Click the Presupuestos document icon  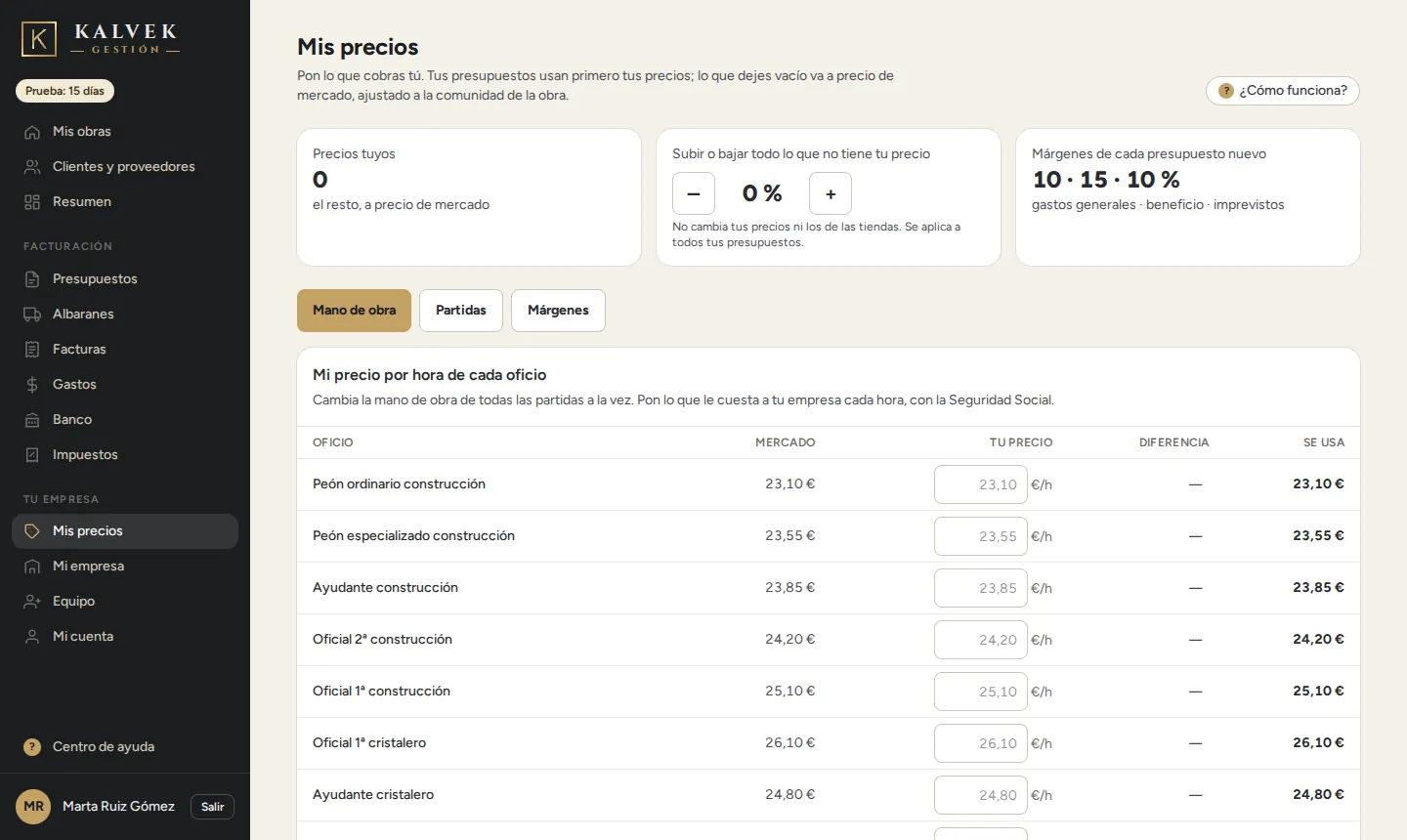click(x=32, y=279)
